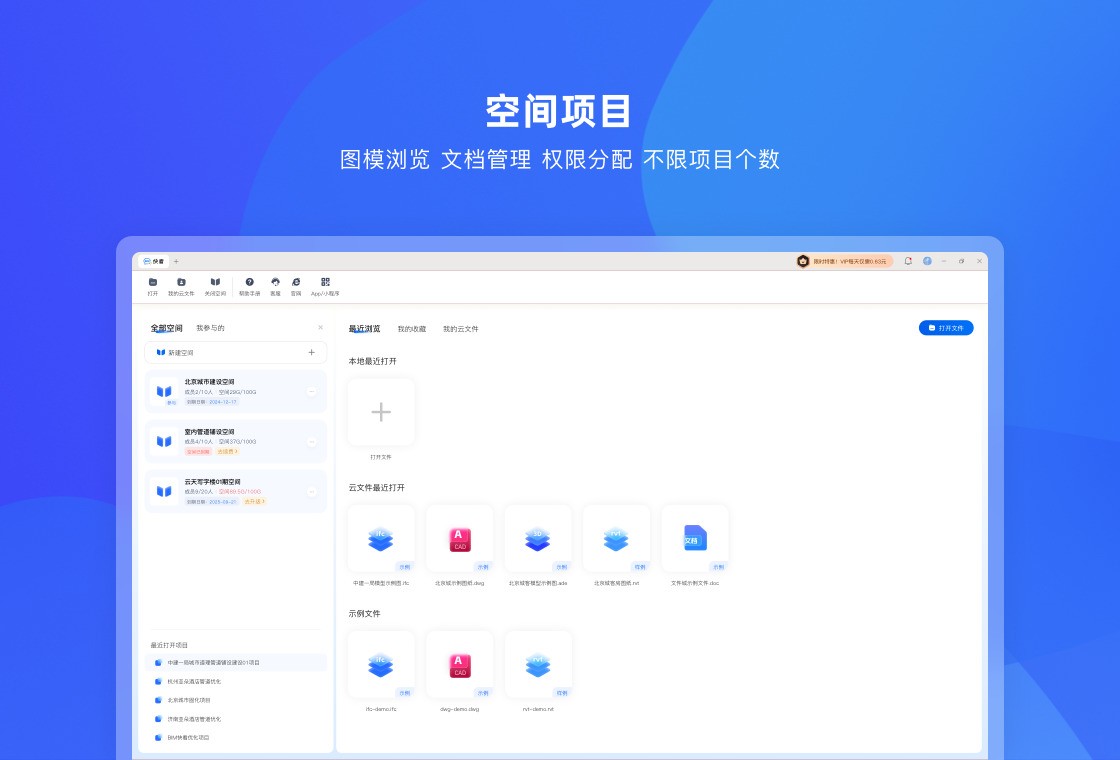The height and width of the screenshot is (760, 1120).
Task: Click the + to create 新建空间
Action: click(x=312, y=352)
